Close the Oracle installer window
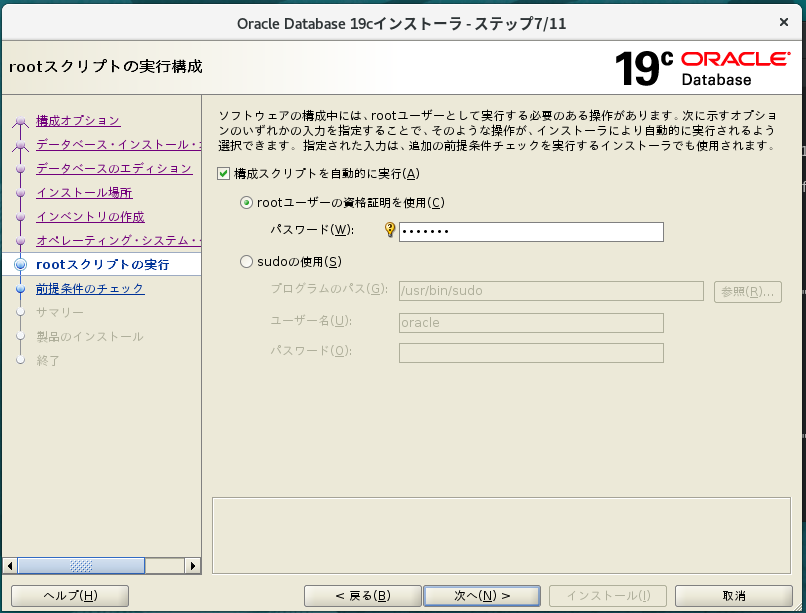 783,22
